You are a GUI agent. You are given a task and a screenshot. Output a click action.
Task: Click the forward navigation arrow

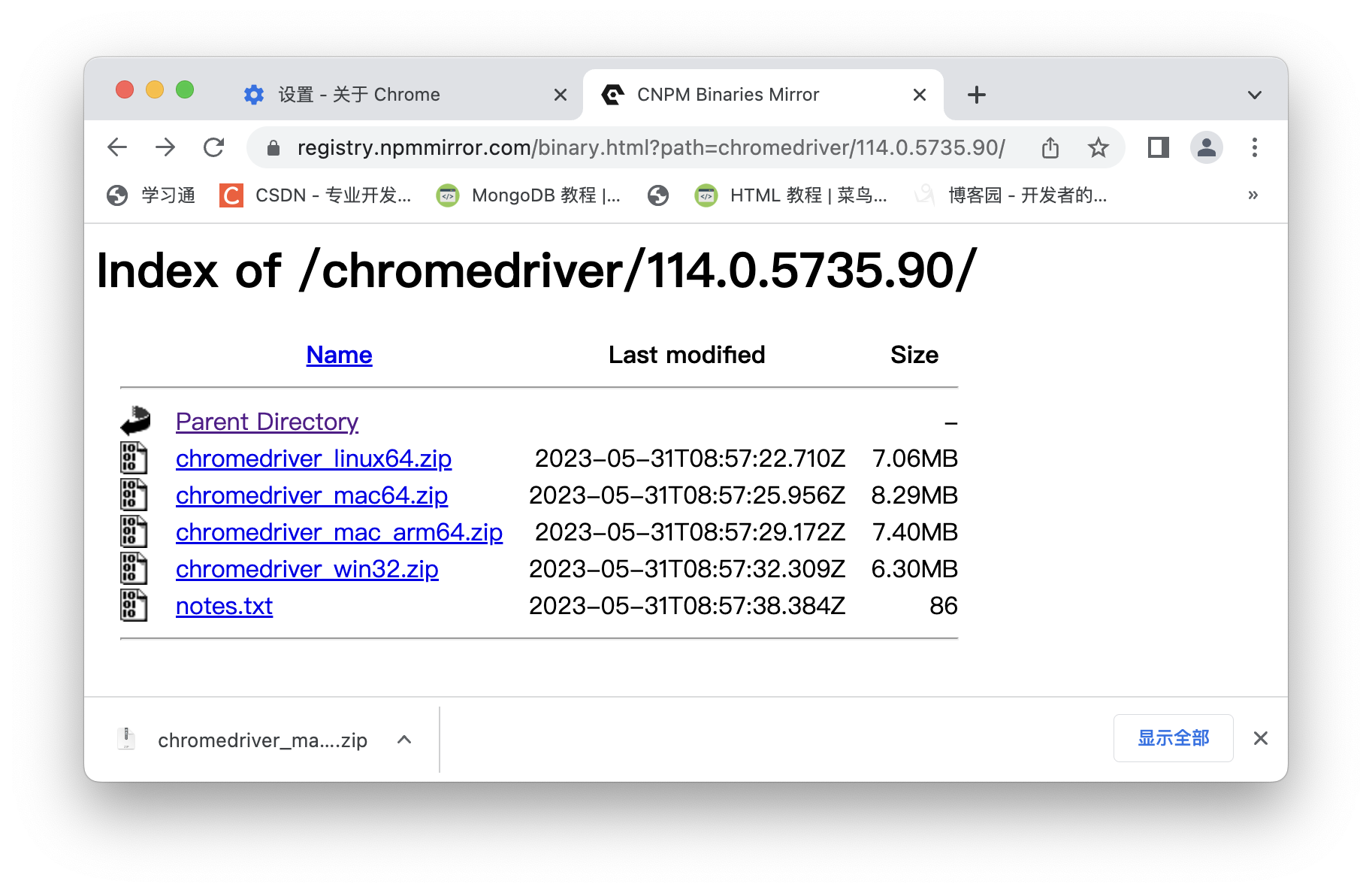pyautogui.click(x=165, y=147)
